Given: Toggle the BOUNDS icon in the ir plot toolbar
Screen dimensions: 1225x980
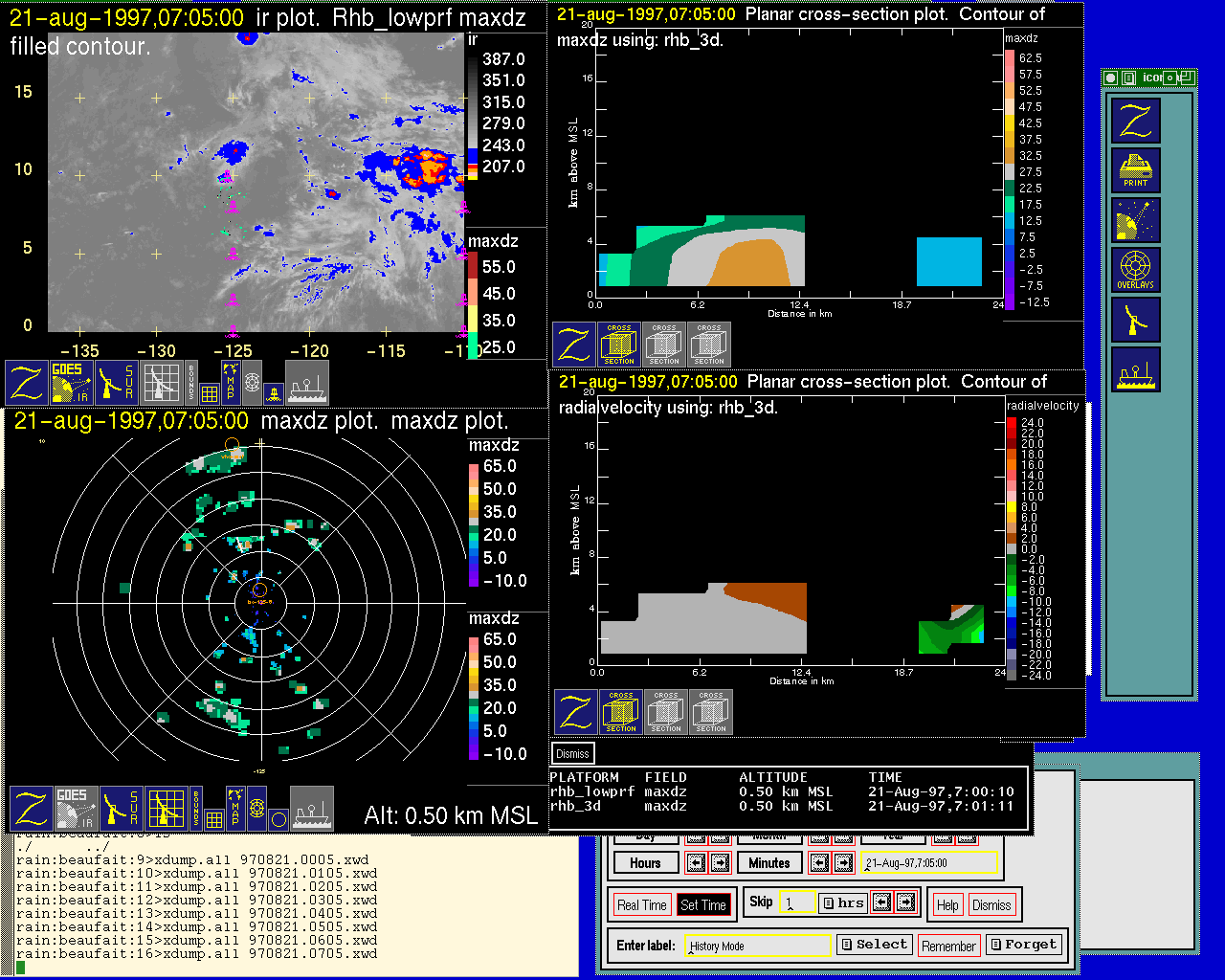Looking at the screenshot, I should click(190, 382).
